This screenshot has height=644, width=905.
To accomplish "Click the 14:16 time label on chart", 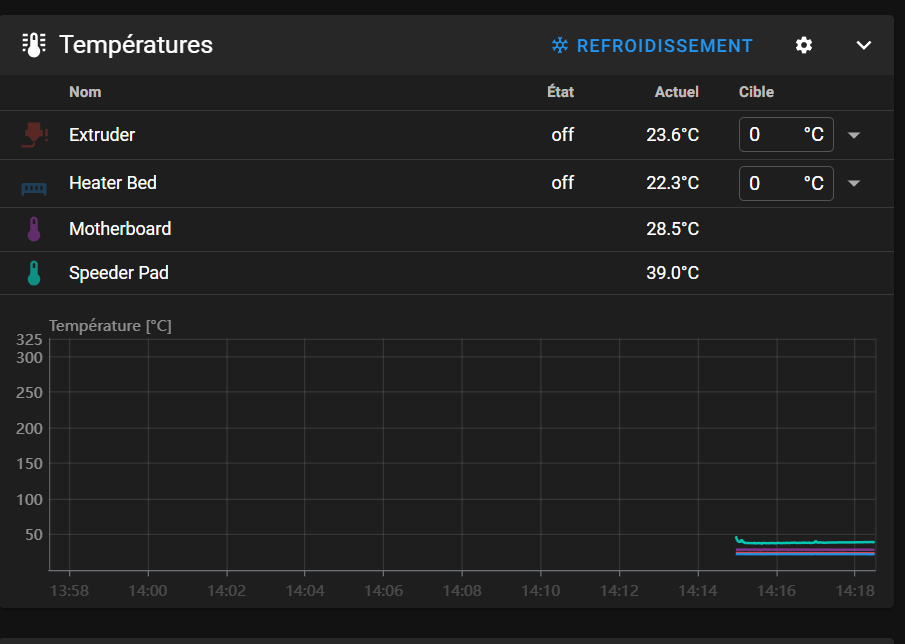I will [x=776, y=591].
